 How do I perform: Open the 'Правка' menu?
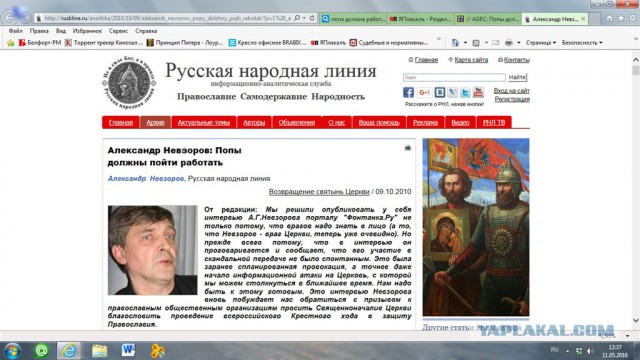point(39,31)
